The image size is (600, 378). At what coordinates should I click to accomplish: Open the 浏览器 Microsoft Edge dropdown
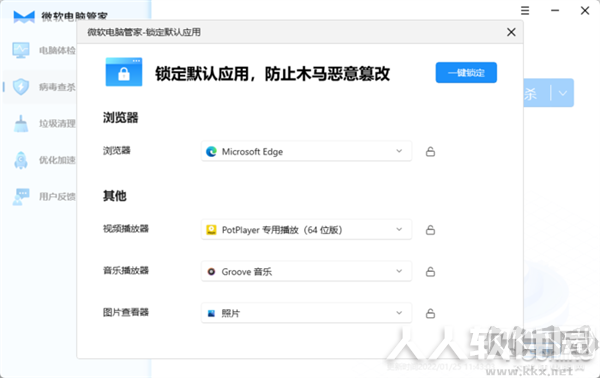coord(307,152)
